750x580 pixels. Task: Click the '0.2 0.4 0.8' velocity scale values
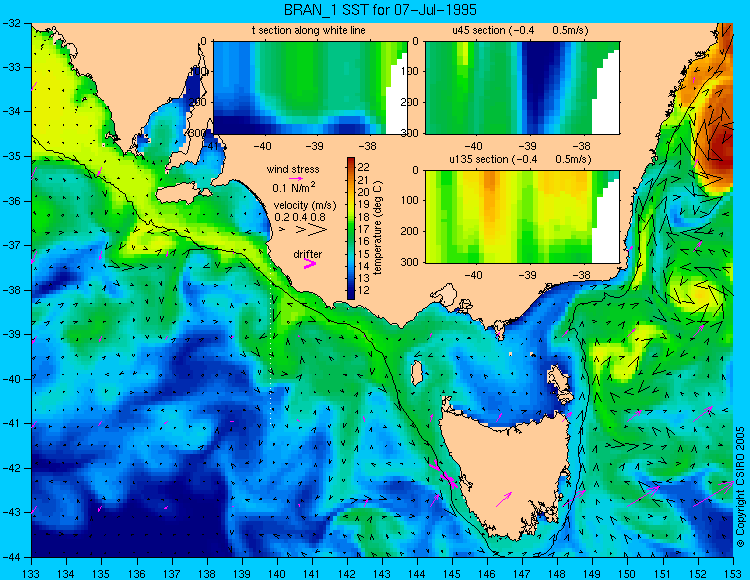[300, 217]
